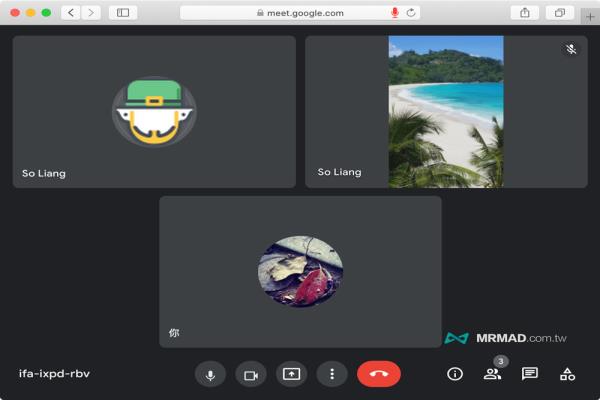This screenshot has height=400, width=600.
Task: Click the ifa-ixpd-rbv meeting code
Action: [x=54, y=374]
